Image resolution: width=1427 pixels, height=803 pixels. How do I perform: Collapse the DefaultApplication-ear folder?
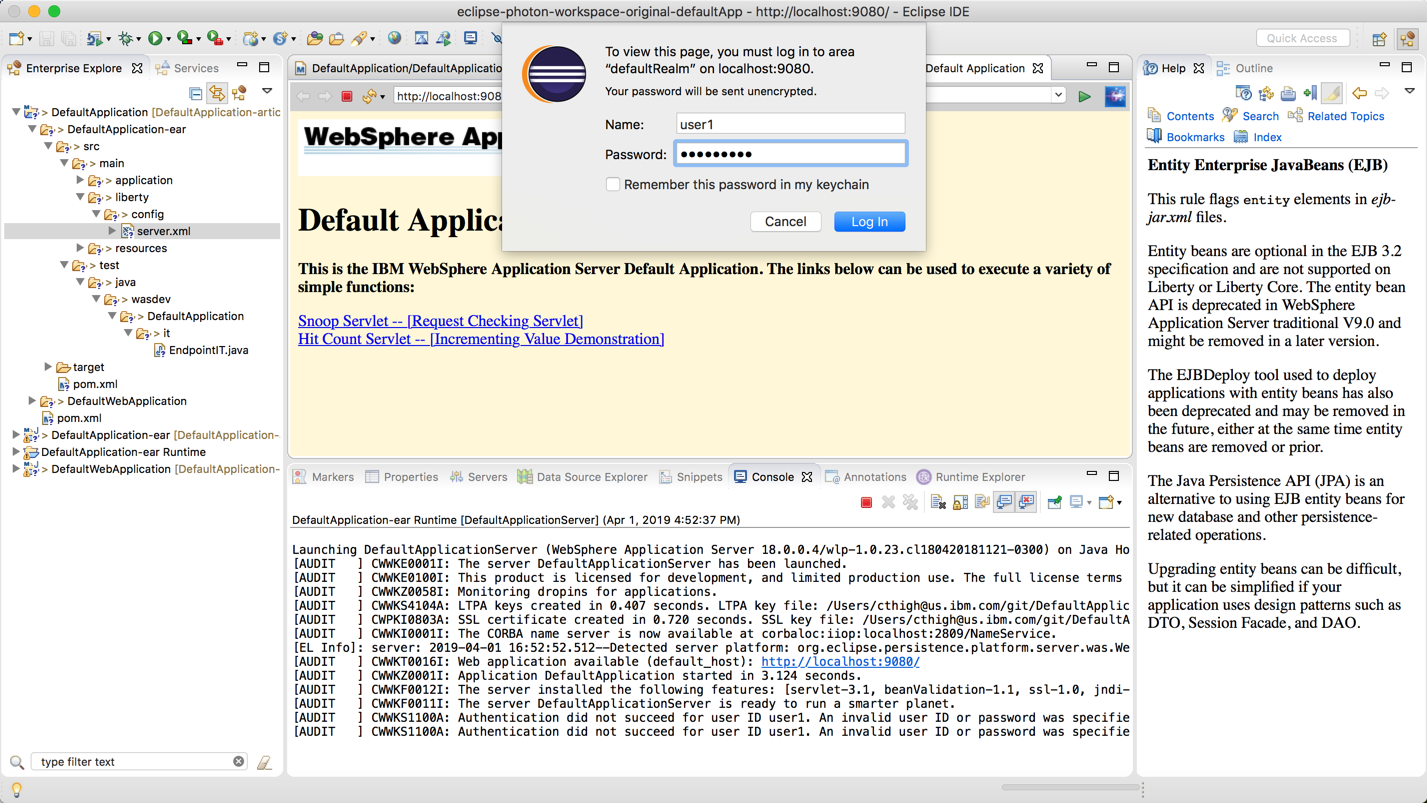click(x=32, y=129)
